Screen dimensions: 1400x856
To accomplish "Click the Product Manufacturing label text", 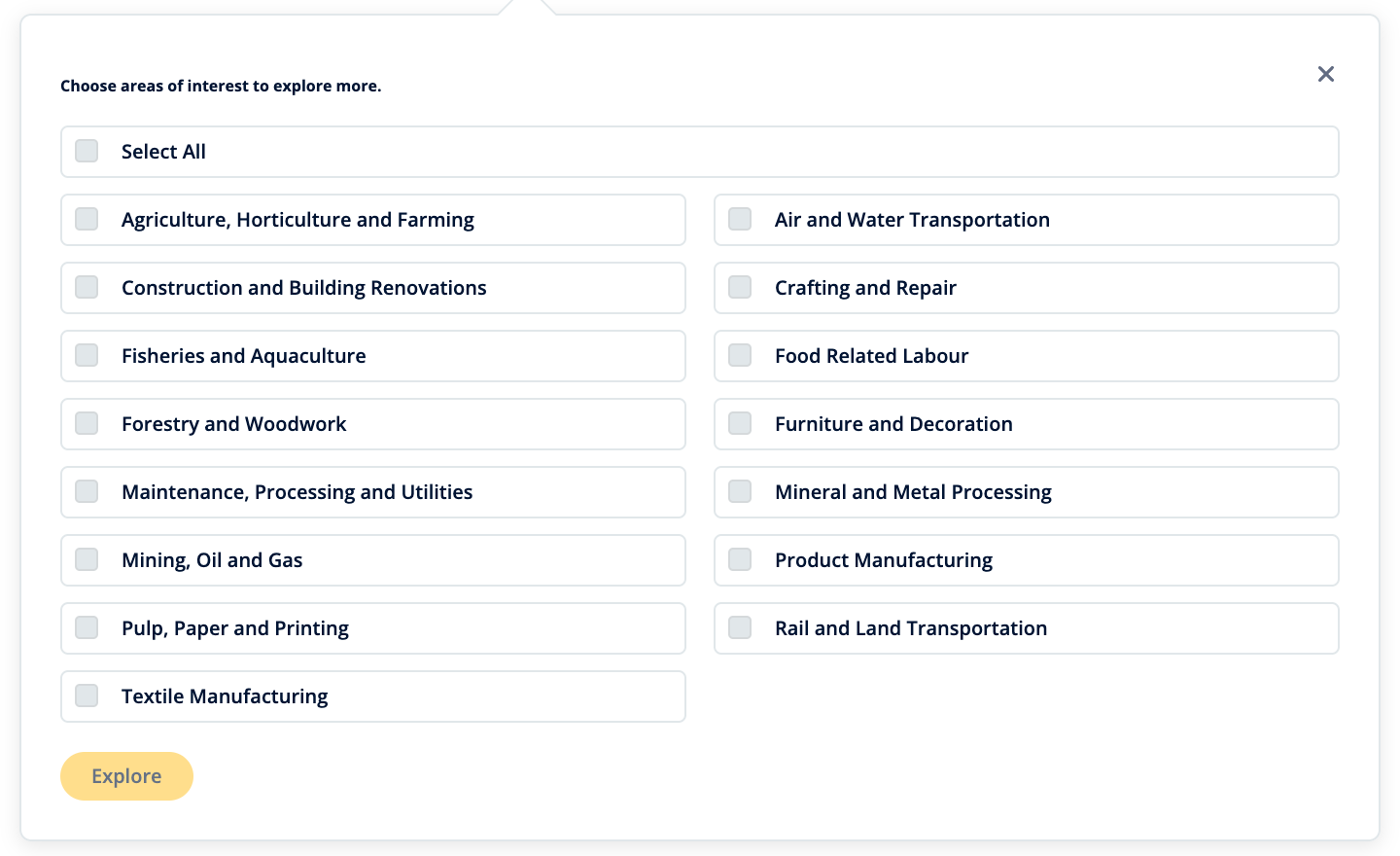I will [x=883, y=560].
